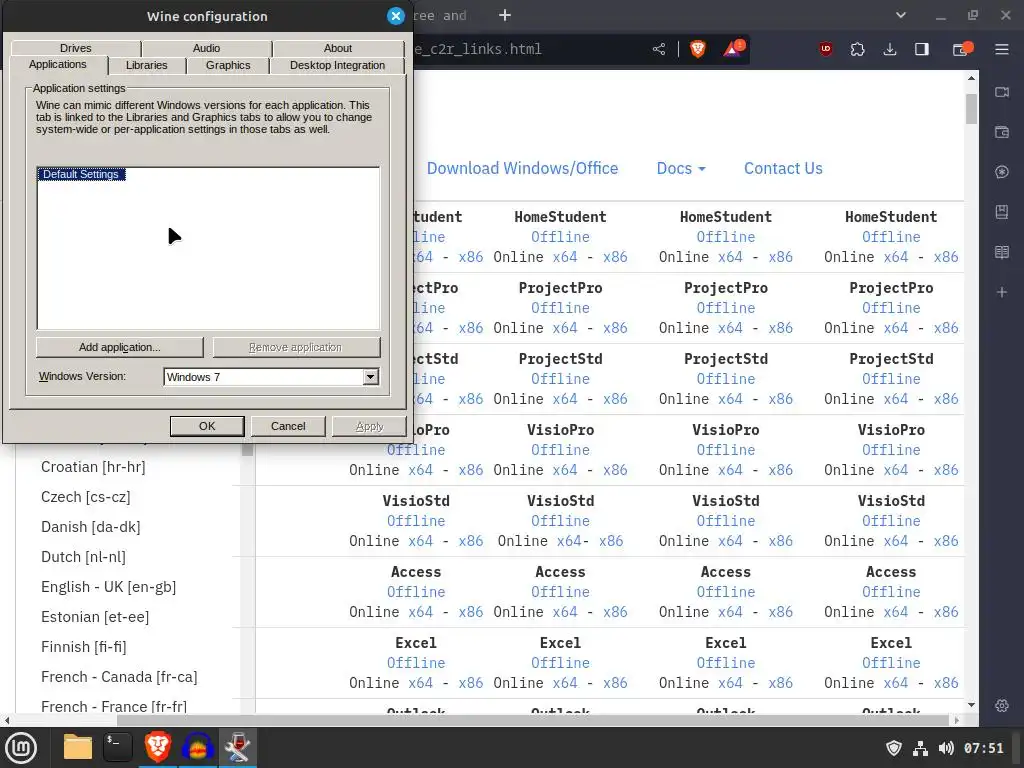The height and width of the screenshot is (768, 1024).
Task: Select Default Settings in application list
Action: (81, 174)
